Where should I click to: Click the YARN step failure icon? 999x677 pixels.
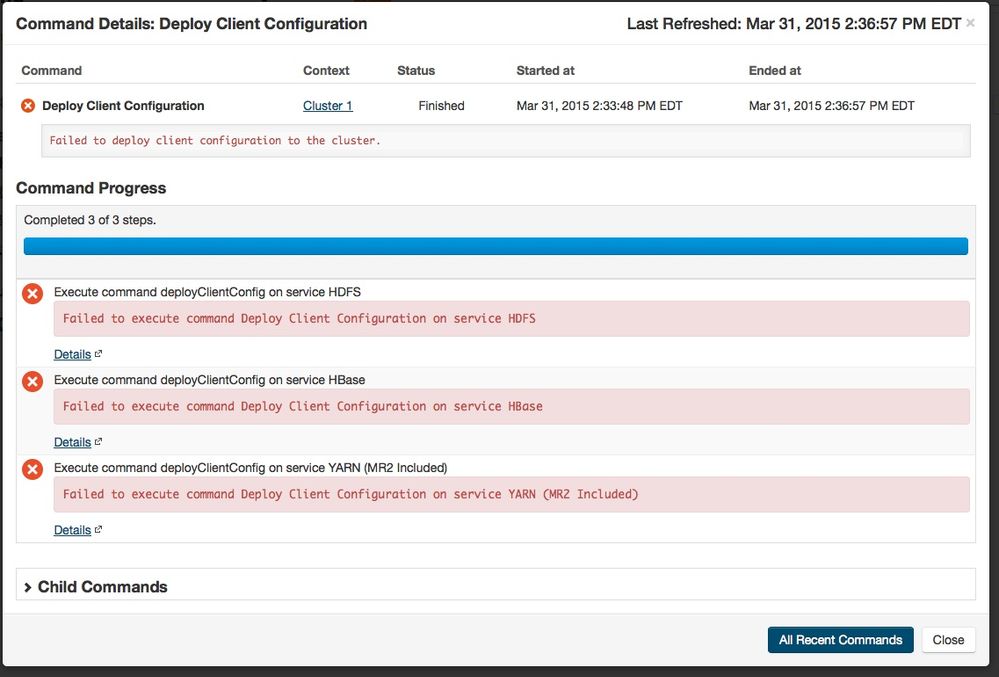[x=32, y=469]
